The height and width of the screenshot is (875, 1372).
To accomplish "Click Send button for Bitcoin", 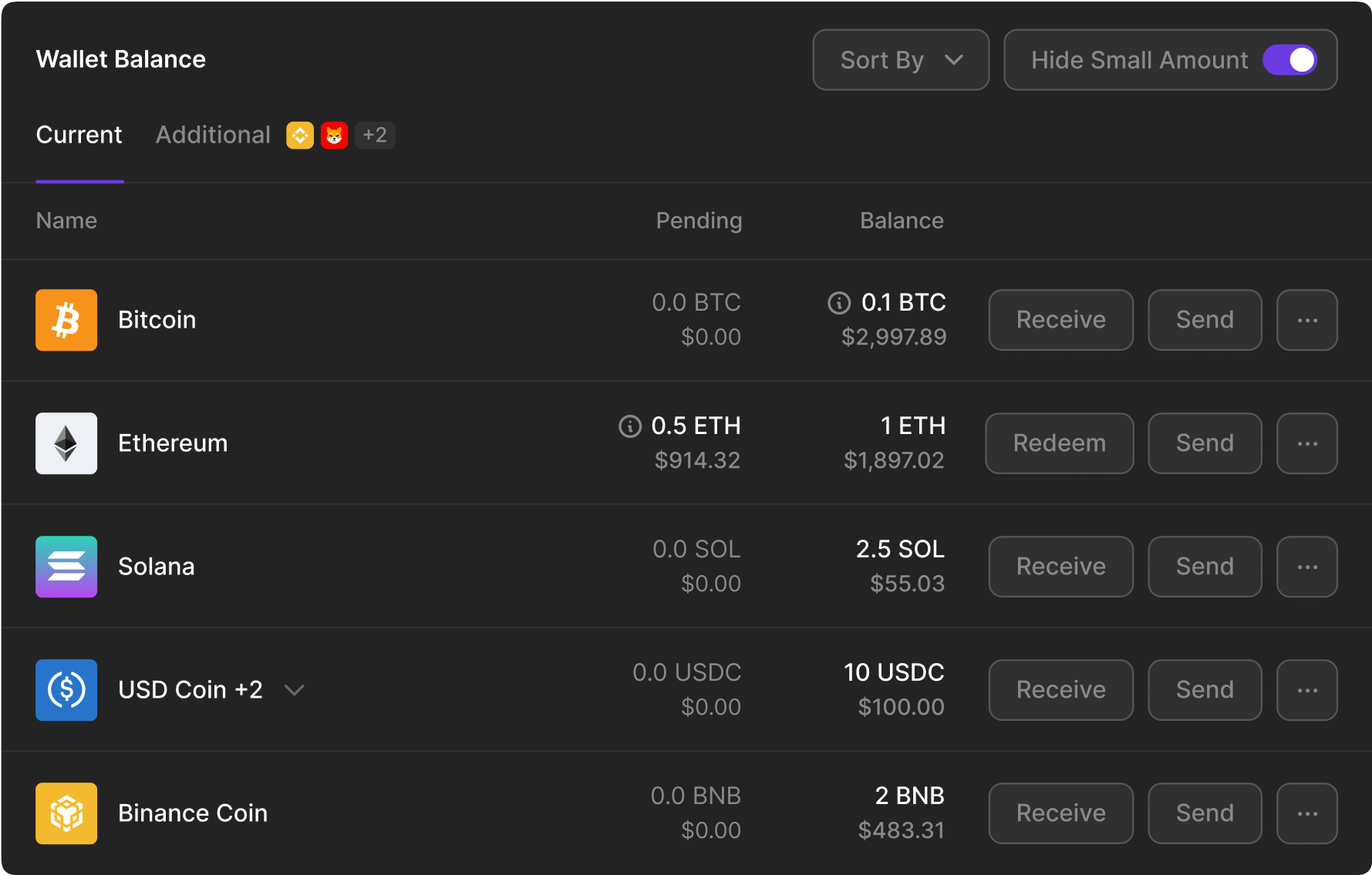I will click(1204, 320).
